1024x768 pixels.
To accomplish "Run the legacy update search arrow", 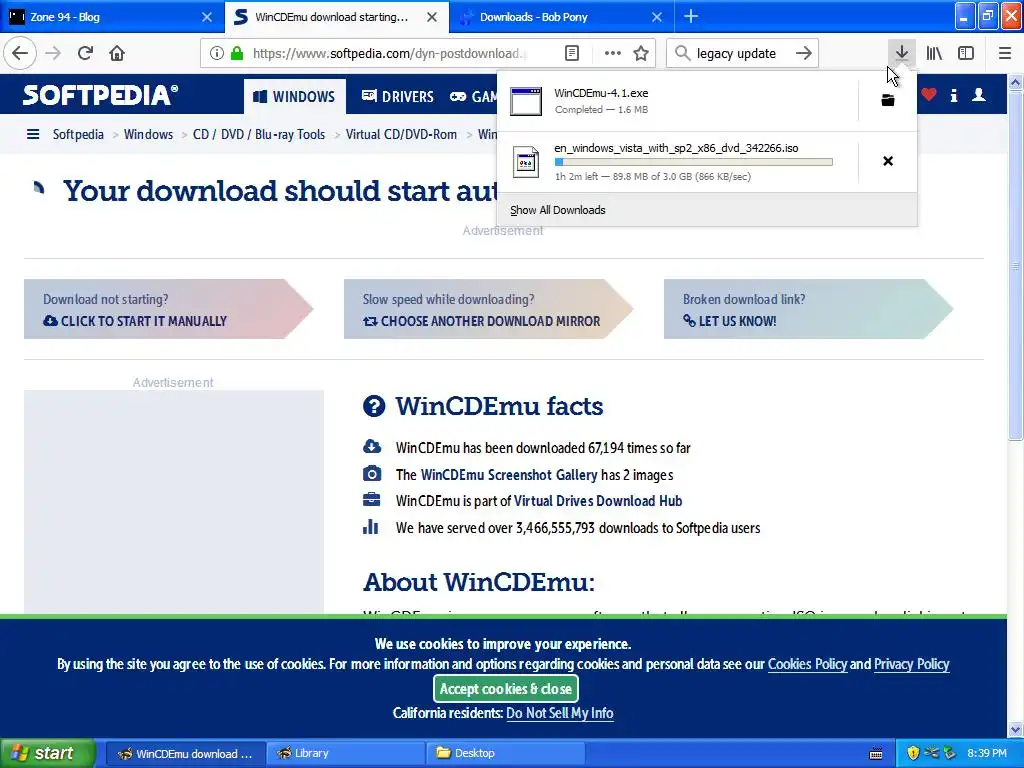I will (804, 54).
